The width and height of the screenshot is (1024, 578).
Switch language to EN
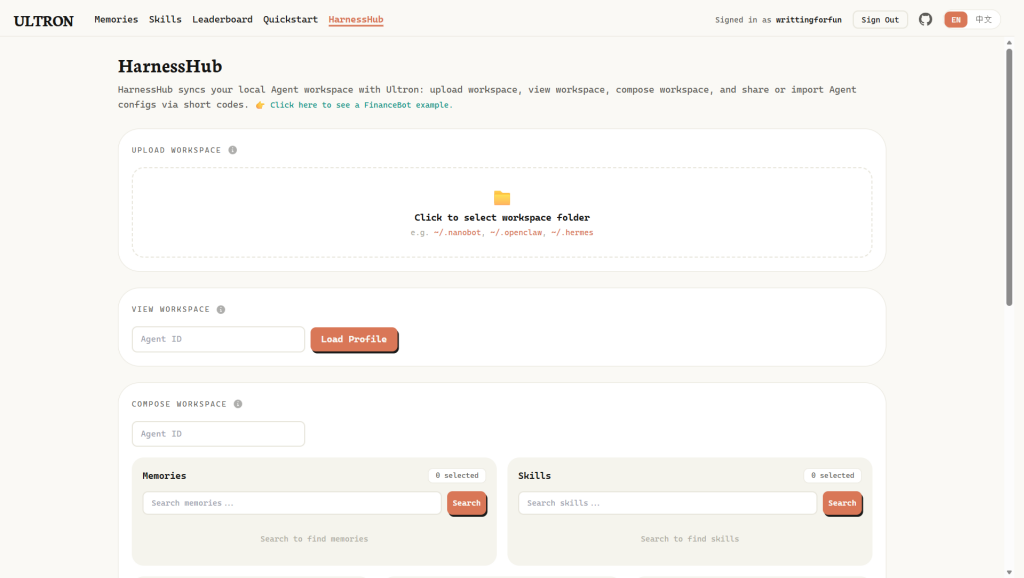pyautogui.click(x=956, y=20)
